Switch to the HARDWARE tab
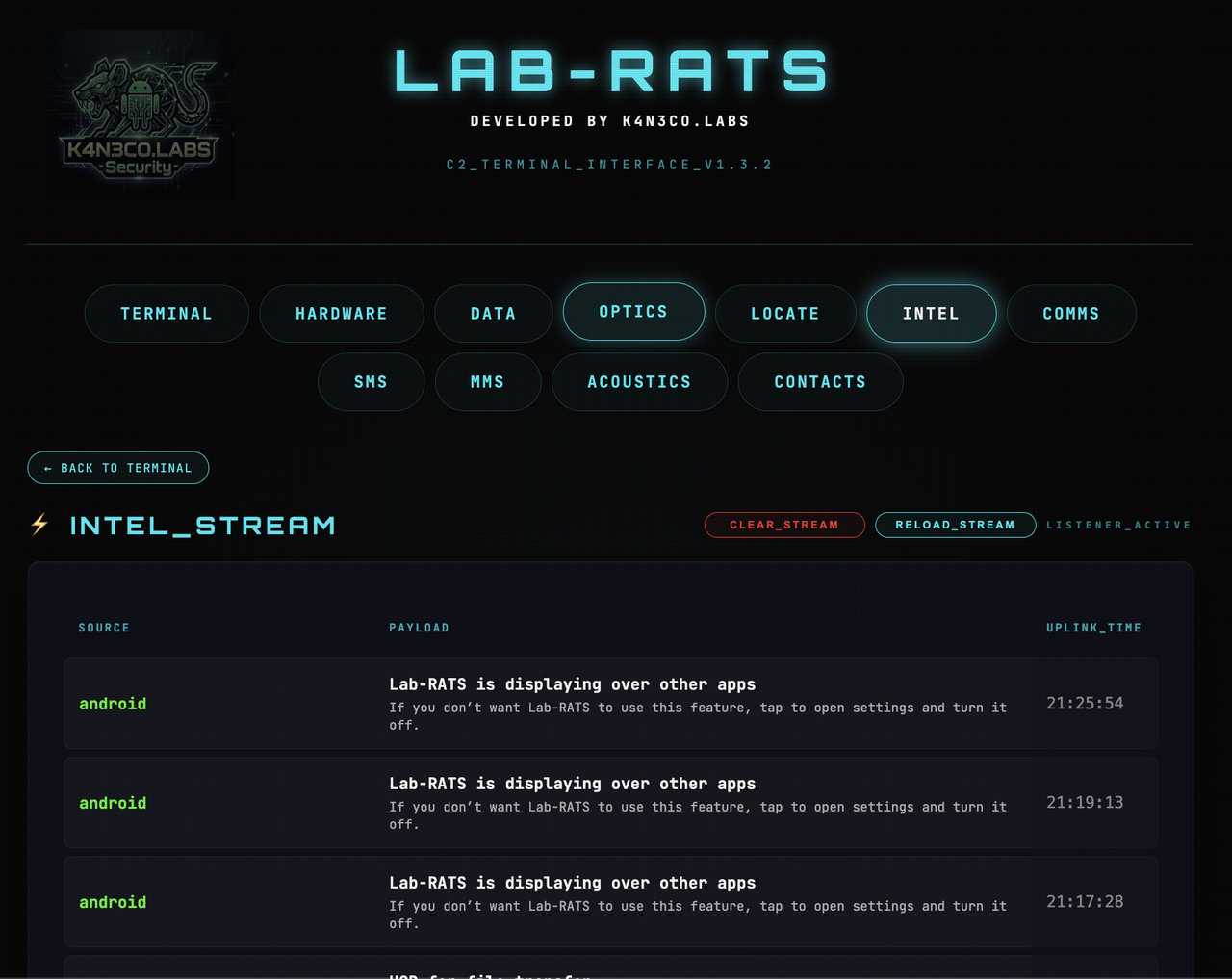This screenshot has height=979, width=1232. click(342, 314)
